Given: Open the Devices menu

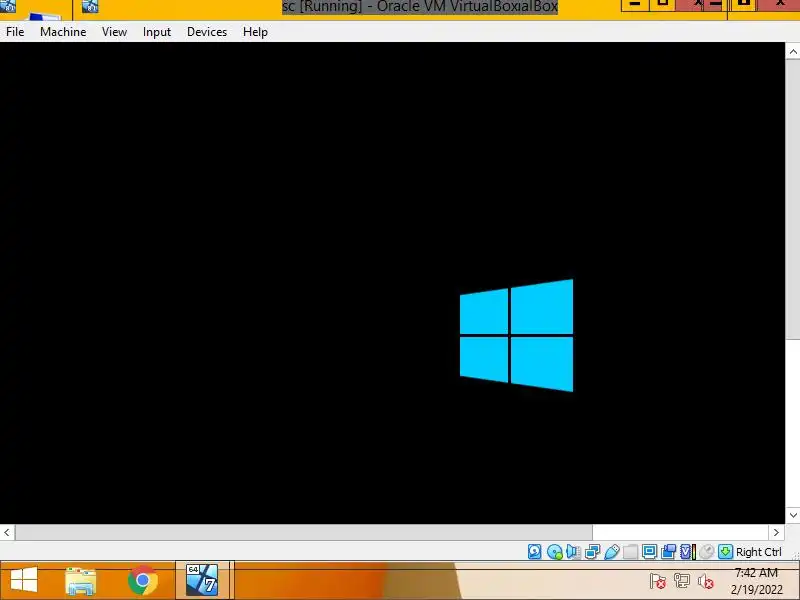Looking at the screenshot, I should click(207, 32).
